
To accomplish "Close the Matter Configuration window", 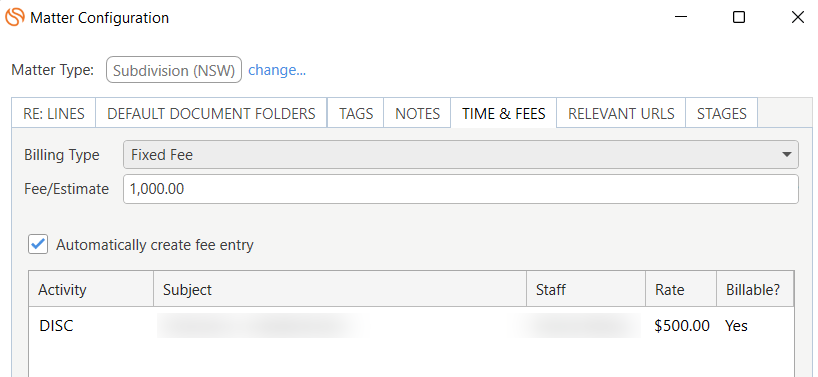I will click(798, 17).
